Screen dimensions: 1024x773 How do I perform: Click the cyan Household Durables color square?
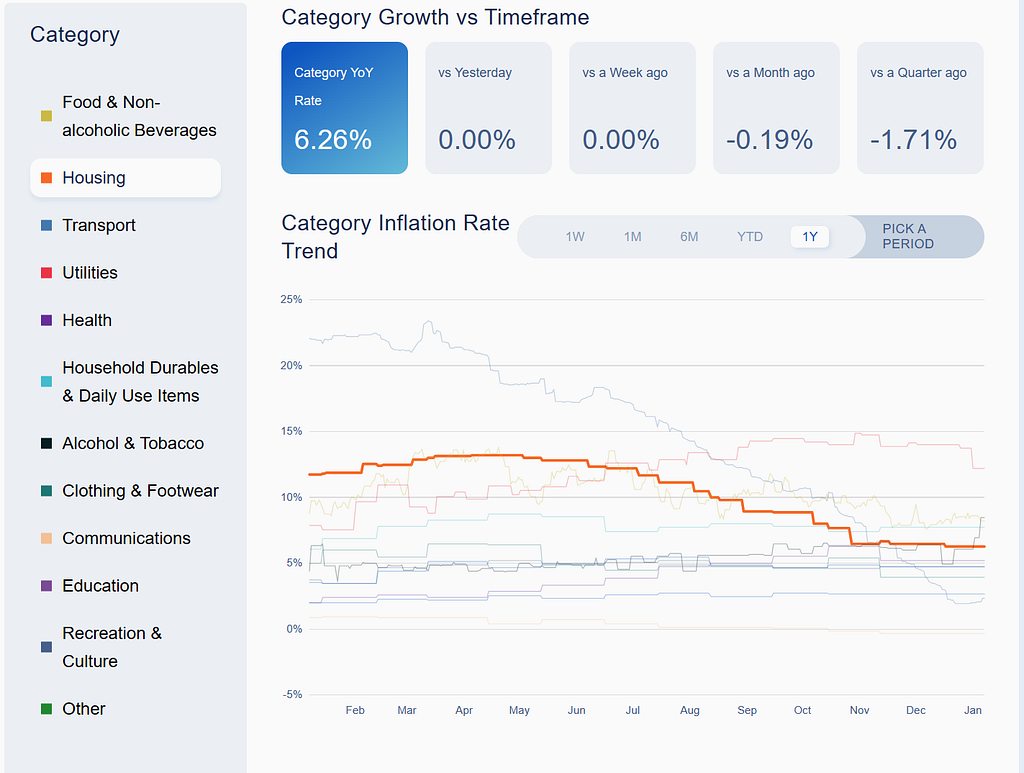tap(46, 382)
